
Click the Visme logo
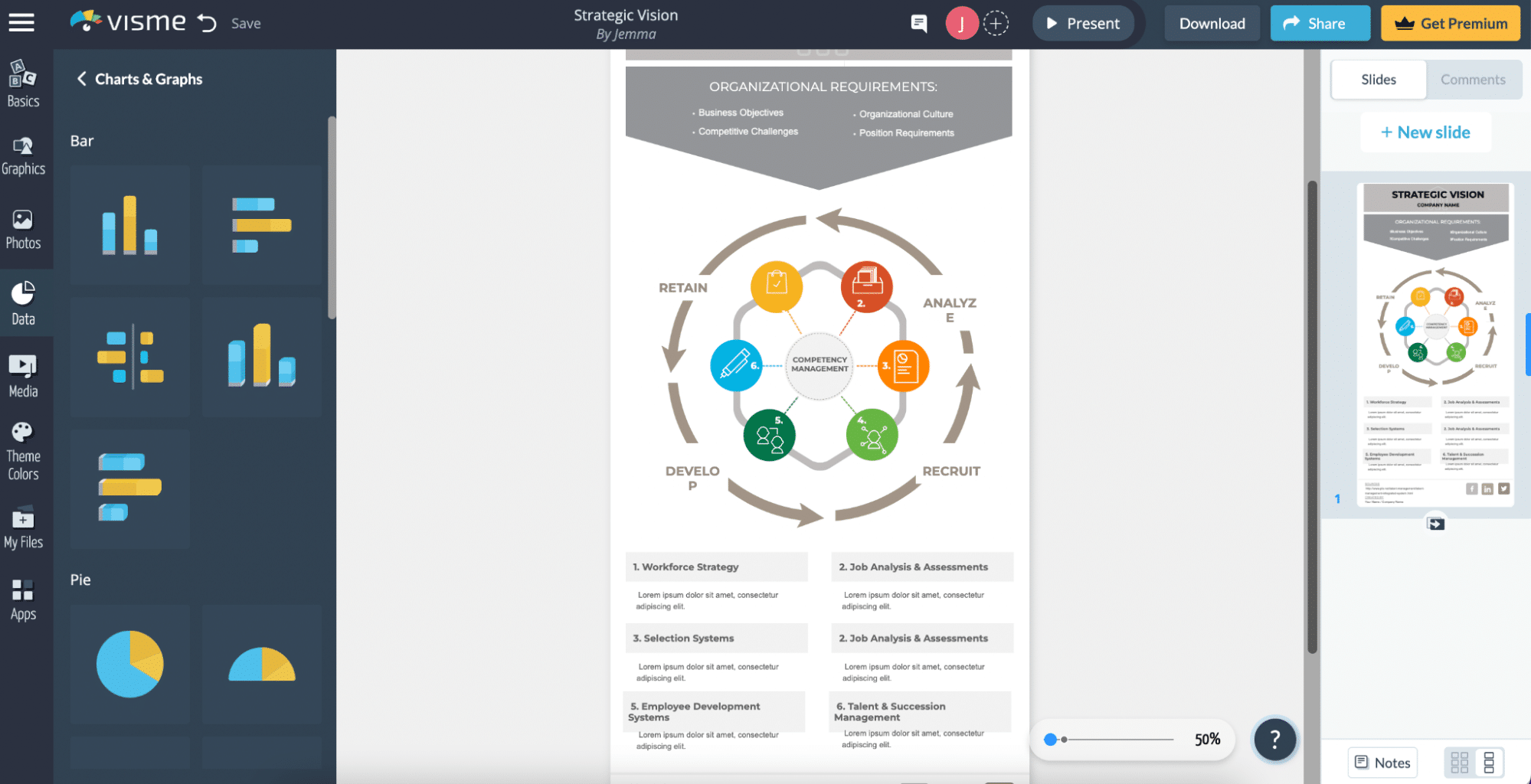[128, 21]
